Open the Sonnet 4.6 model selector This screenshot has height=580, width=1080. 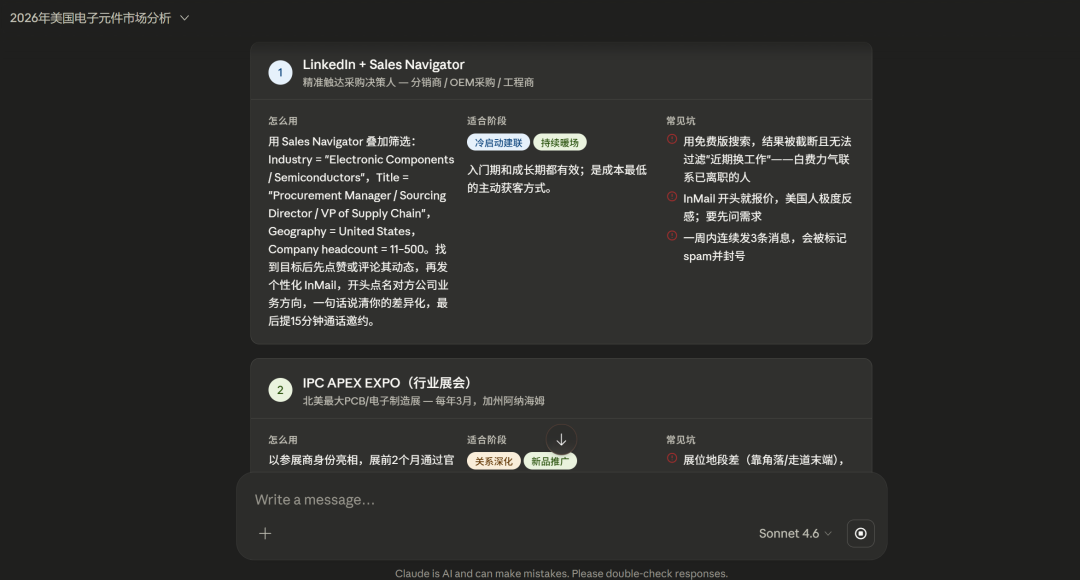click(x=795, y=533)
